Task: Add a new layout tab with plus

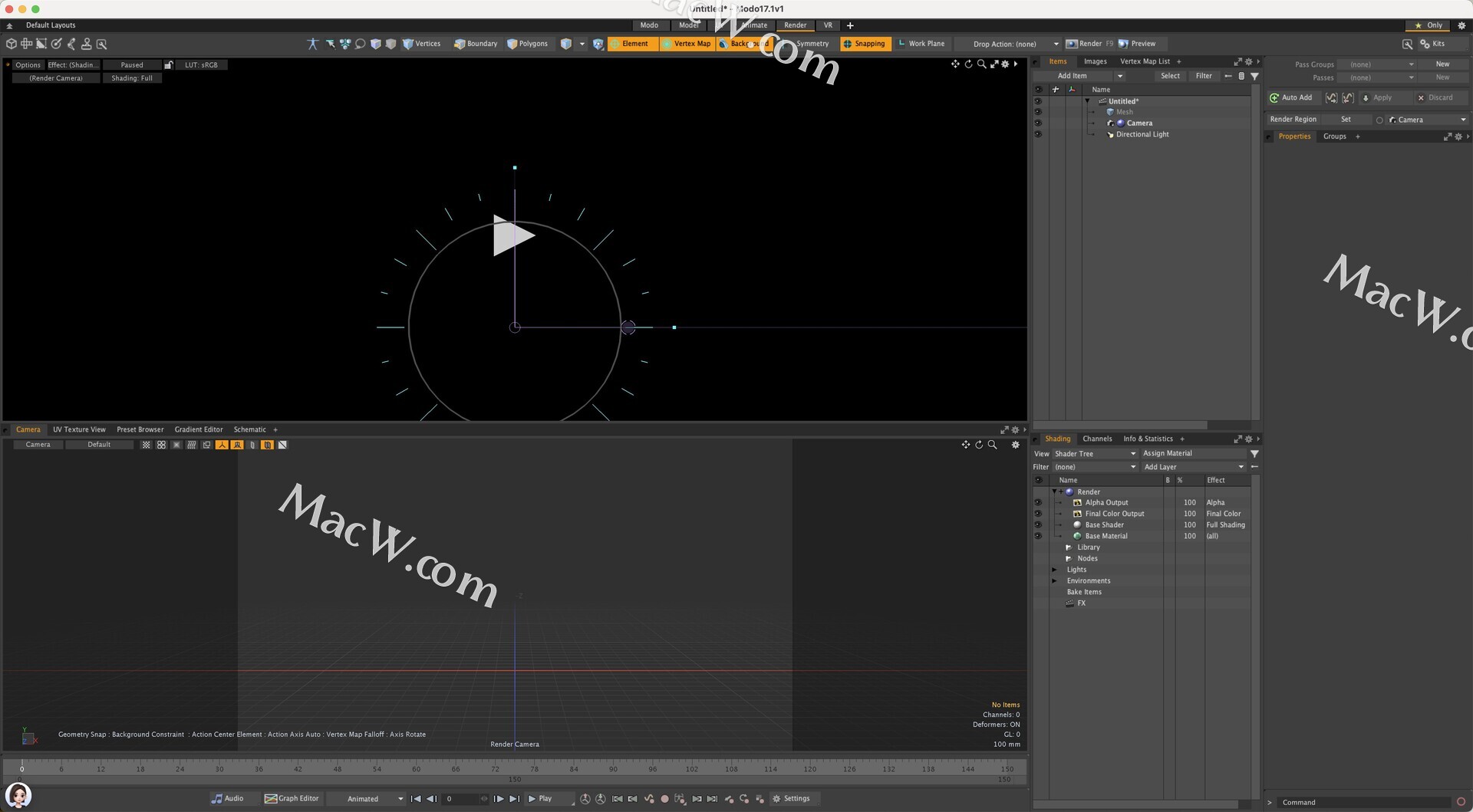Action: (x=850, y=25)
